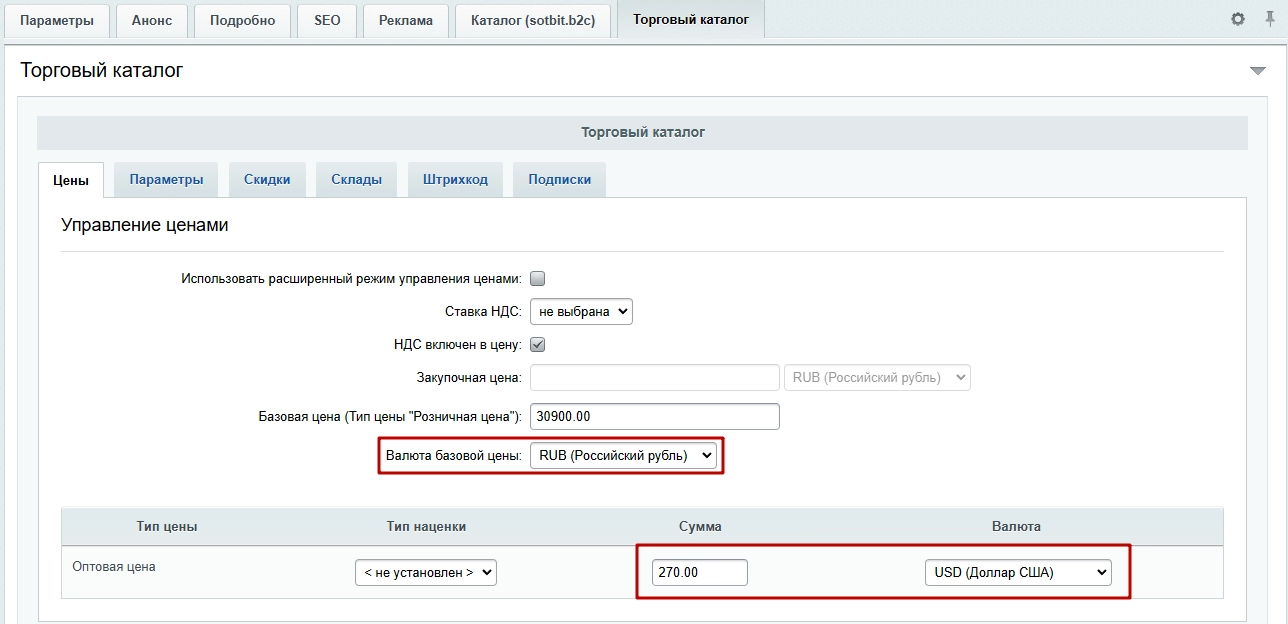This screenshot has height=624, width=1288.
Task: Open the Штрихкод tab
Action: (x=455, y=179)
